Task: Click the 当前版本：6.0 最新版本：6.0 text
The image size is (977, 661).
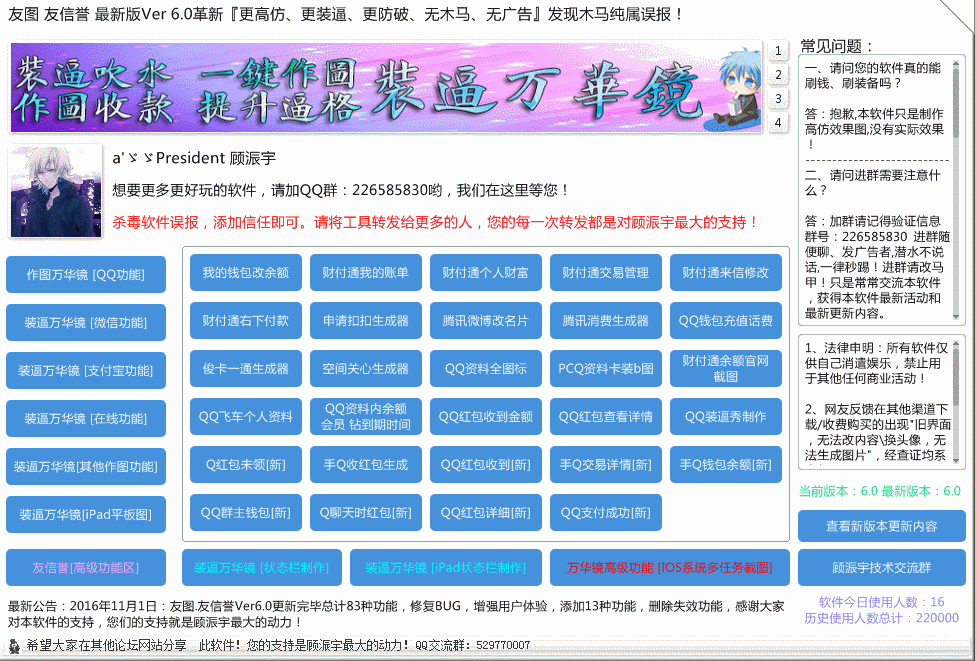Action: pos(880,491)
